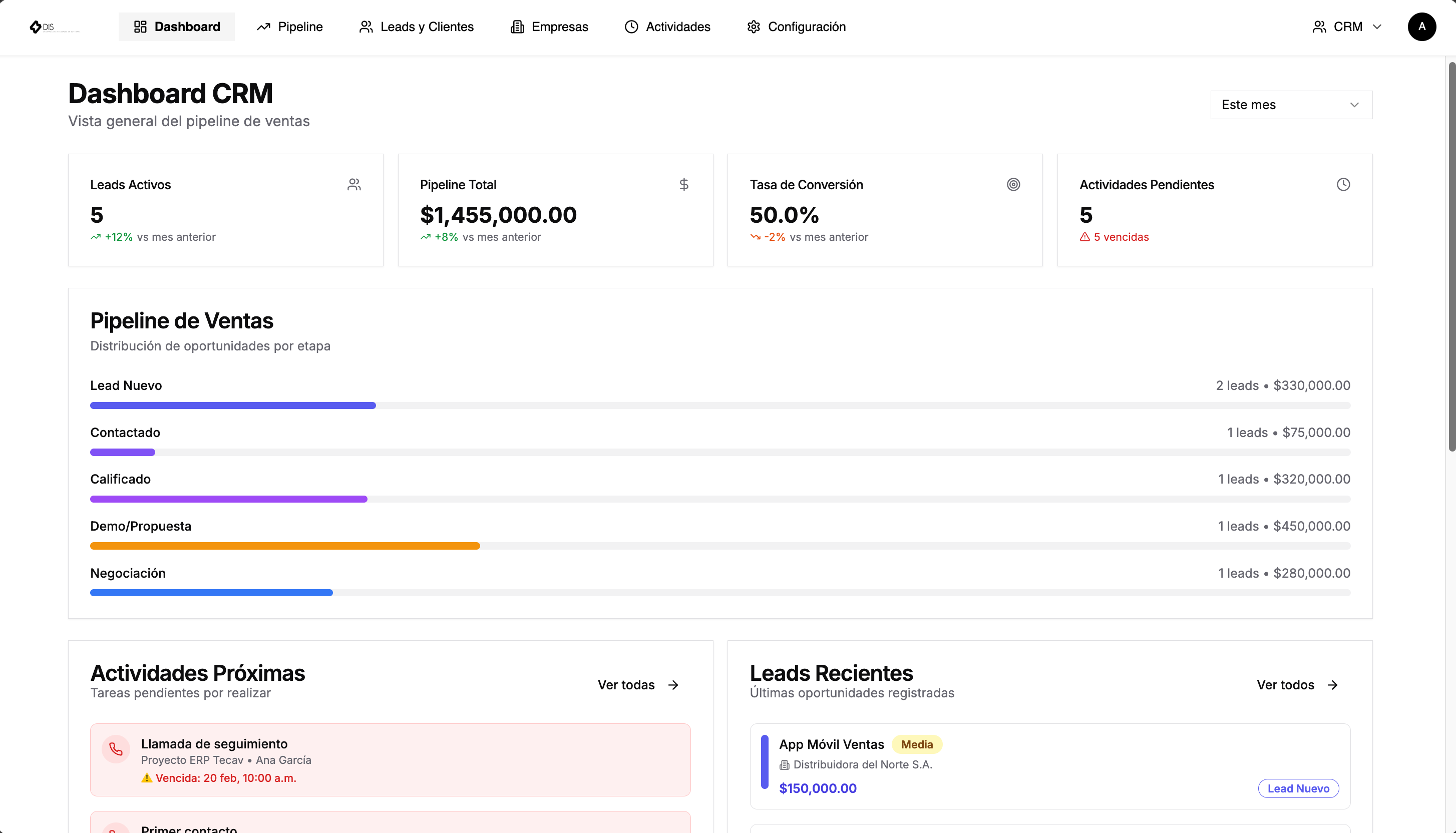Image resolution: width=1456 pixels, height=833 pixels.
Task: Click Ver todos leads link
Action: point(1296,685)
